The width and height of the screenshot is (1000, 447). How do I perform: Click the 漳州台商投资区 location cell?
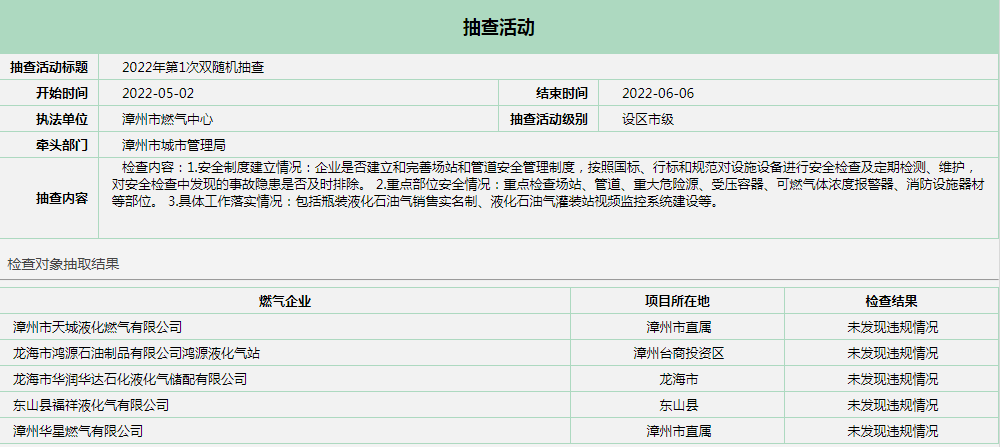[x=678, y=353]
